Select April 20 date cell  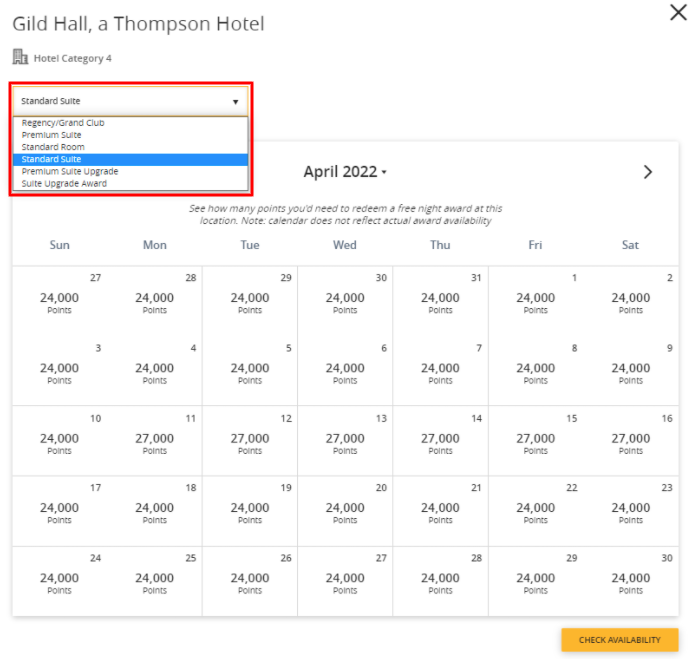point(345,510)
